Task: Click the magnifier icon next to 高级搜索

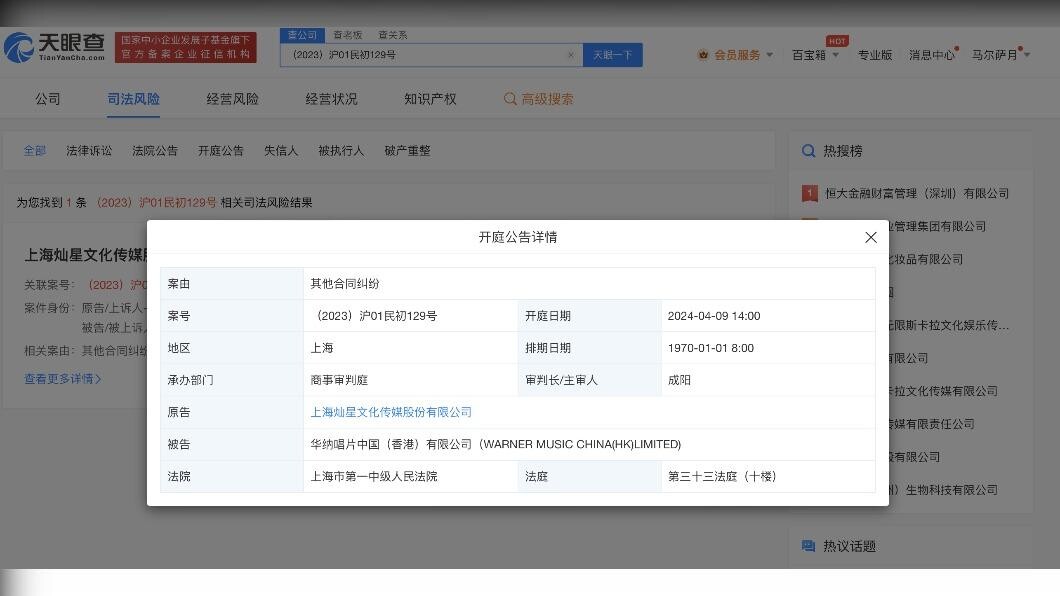Action: (510, 99)
